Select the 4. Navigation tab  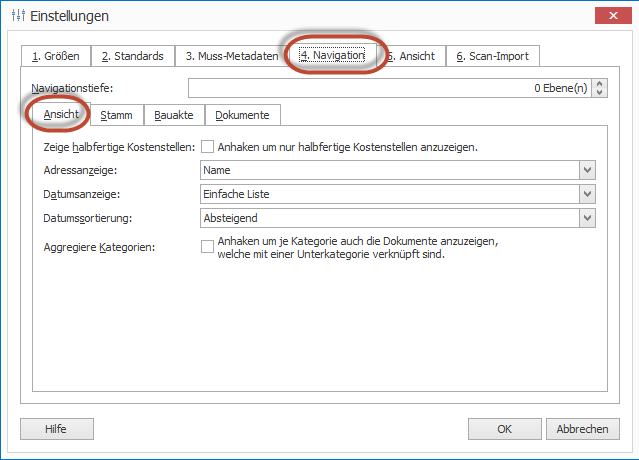point(332,56)
